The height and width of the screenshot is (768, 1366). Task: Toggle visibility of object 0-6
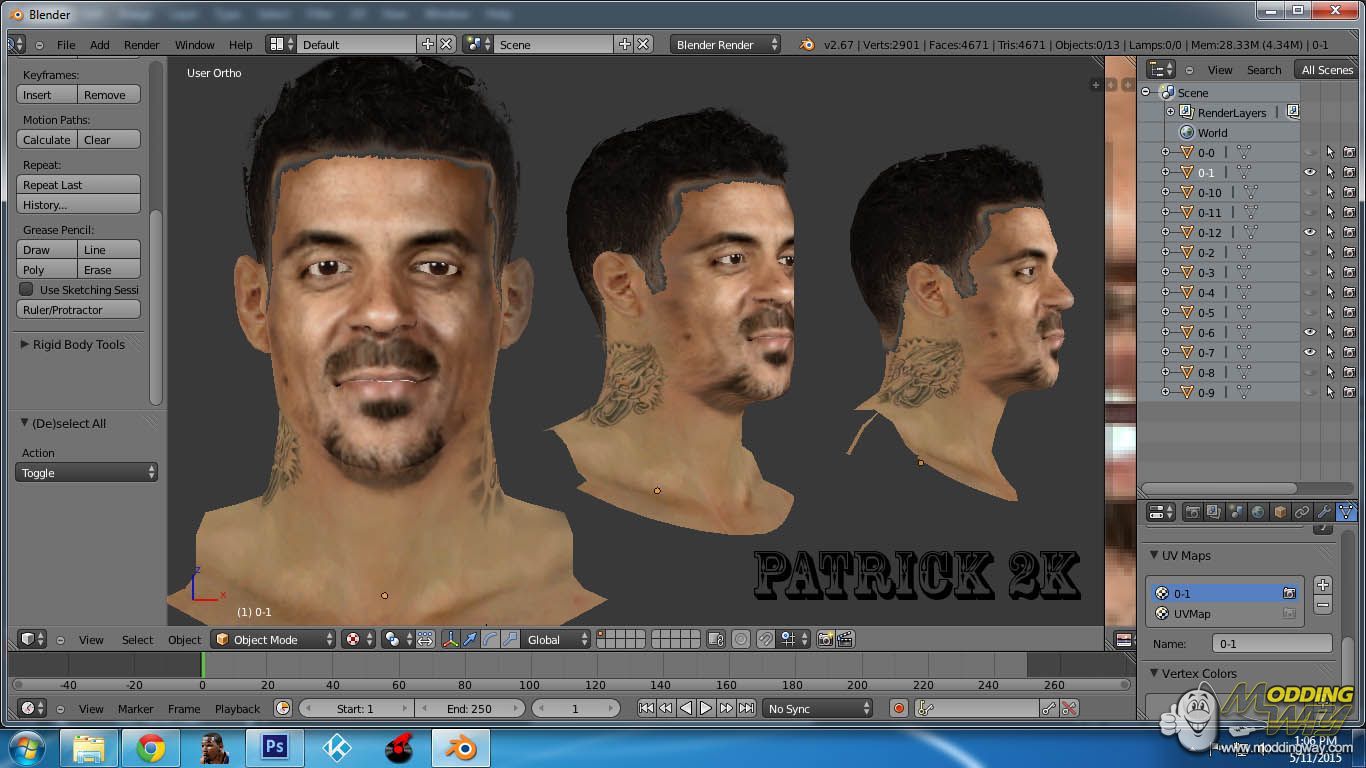(1310, 332)
